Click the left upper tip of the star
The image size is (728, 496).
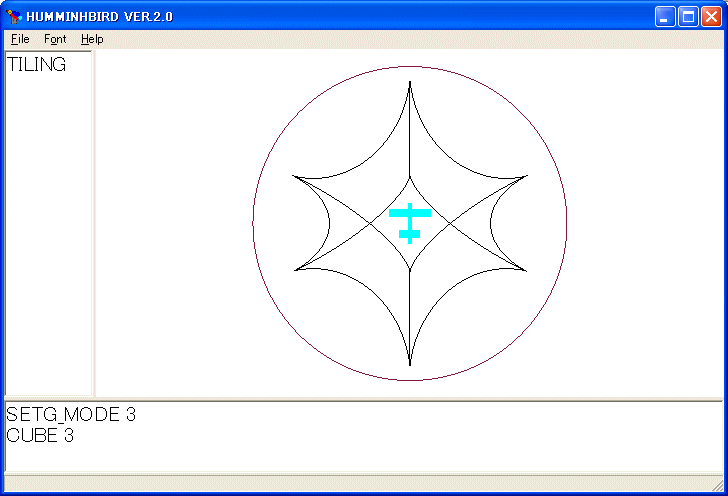pyautogui.click(x=296, y=177)
